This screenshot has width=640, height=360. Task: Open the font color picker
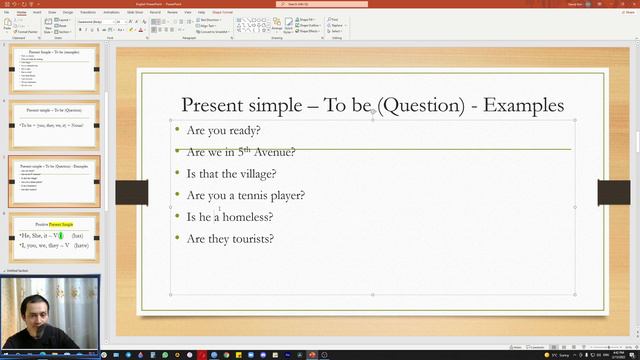(141, 30)
